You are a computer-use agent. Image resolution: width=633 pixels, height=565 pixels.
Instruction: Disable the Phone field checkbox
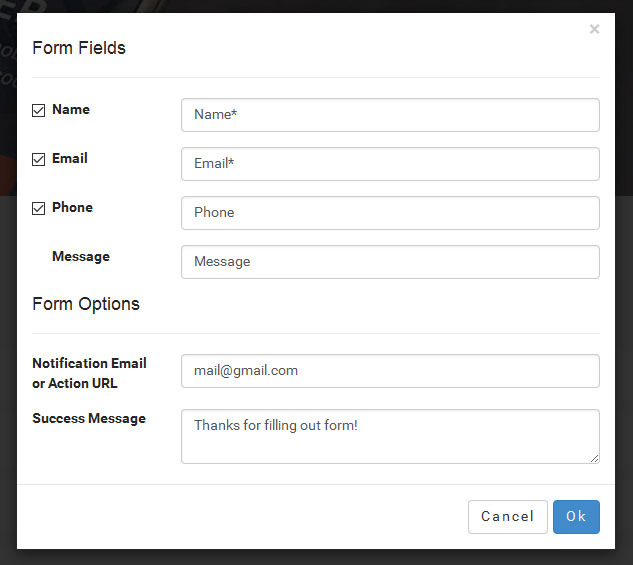[x=38, y=208]
